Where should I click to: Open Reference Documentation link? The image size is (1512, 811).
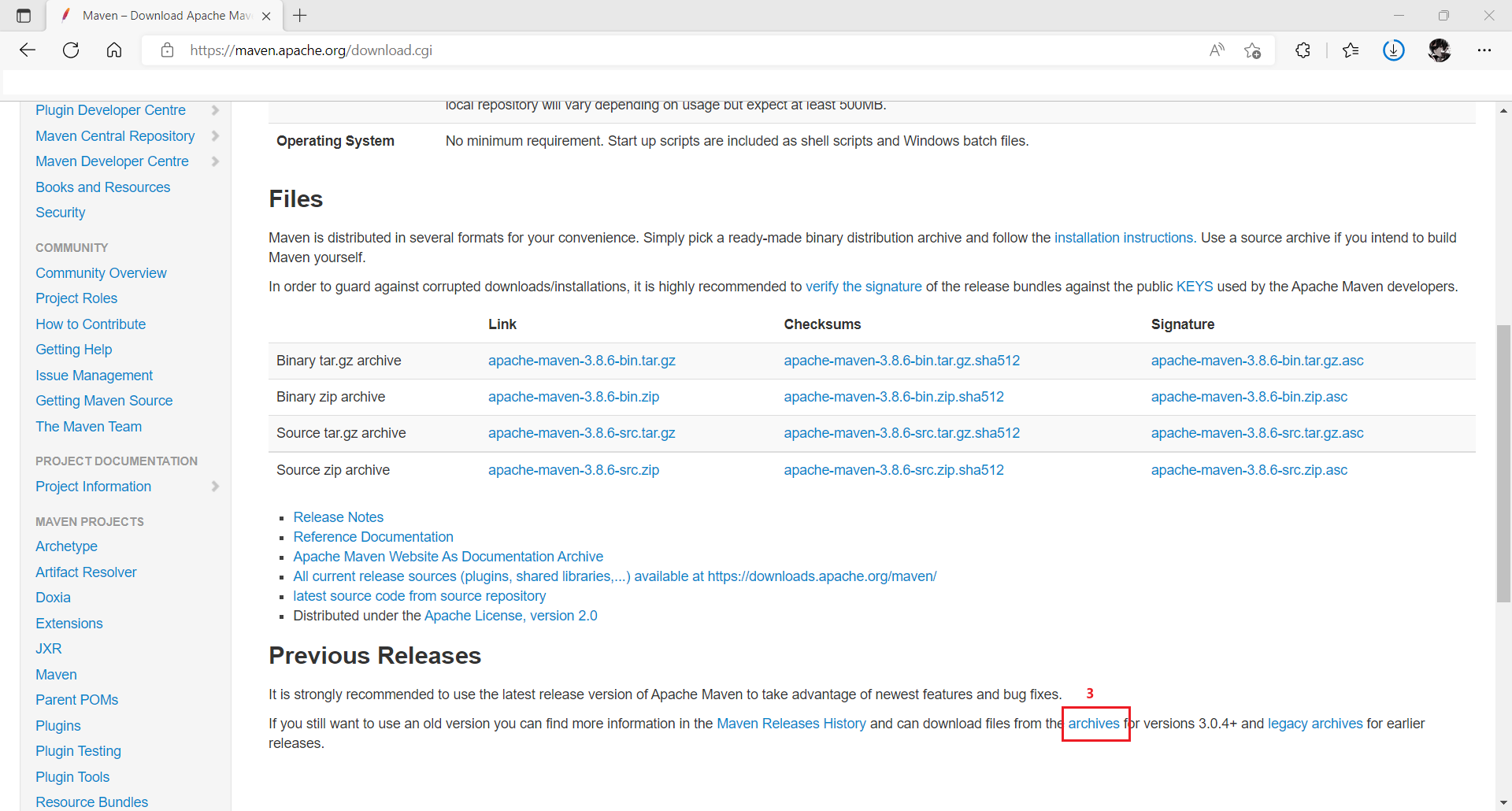[373, 537]
